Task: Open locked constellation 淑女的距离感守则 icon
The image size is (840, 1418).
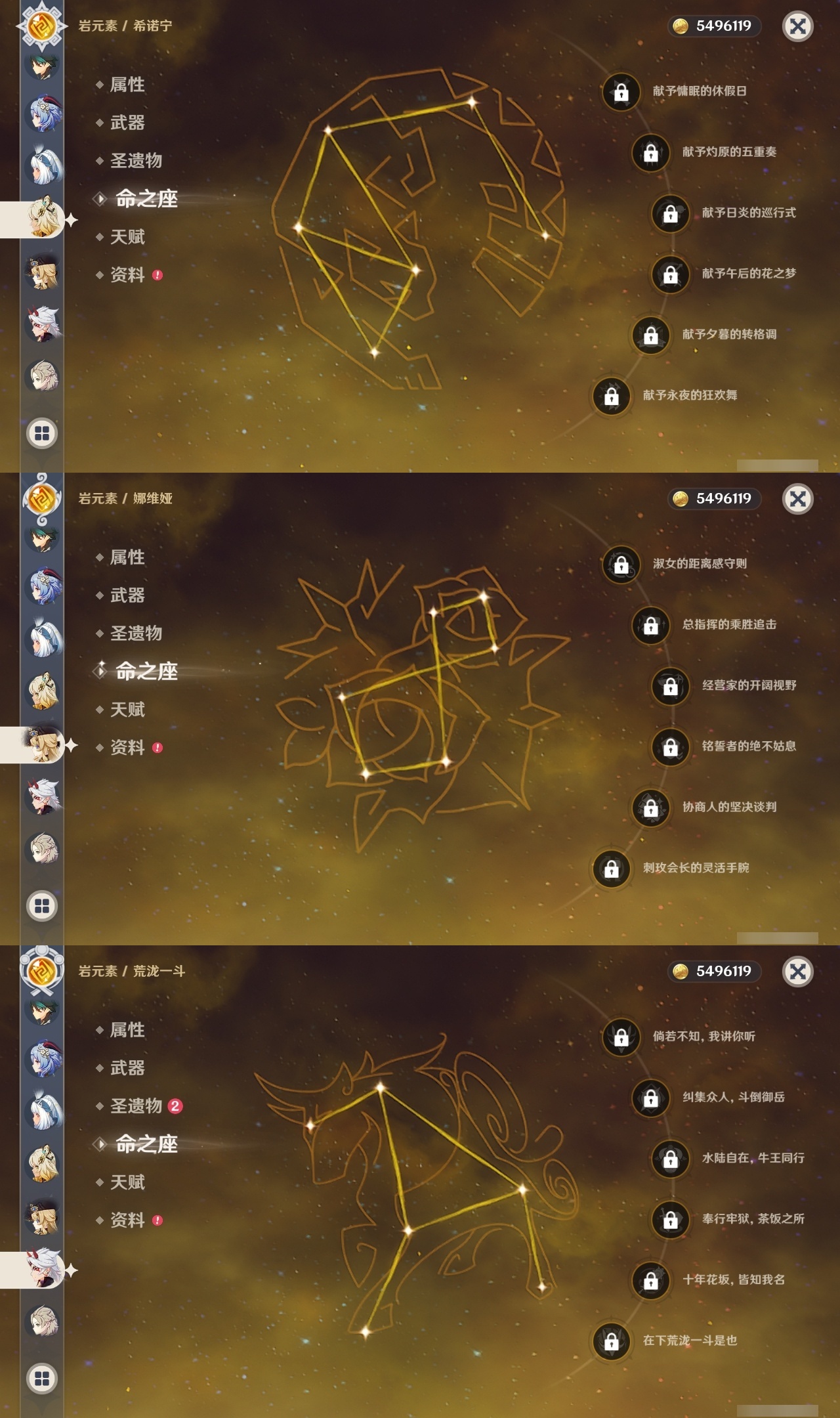Action: coord(621,565)
